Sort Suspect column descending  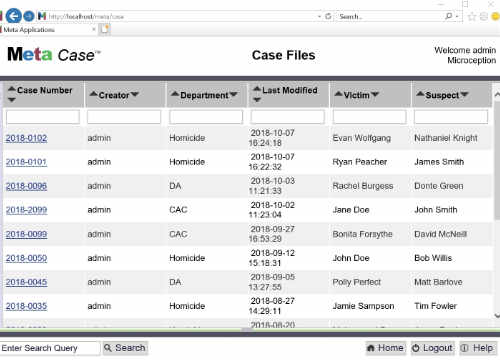coord(464,94)
